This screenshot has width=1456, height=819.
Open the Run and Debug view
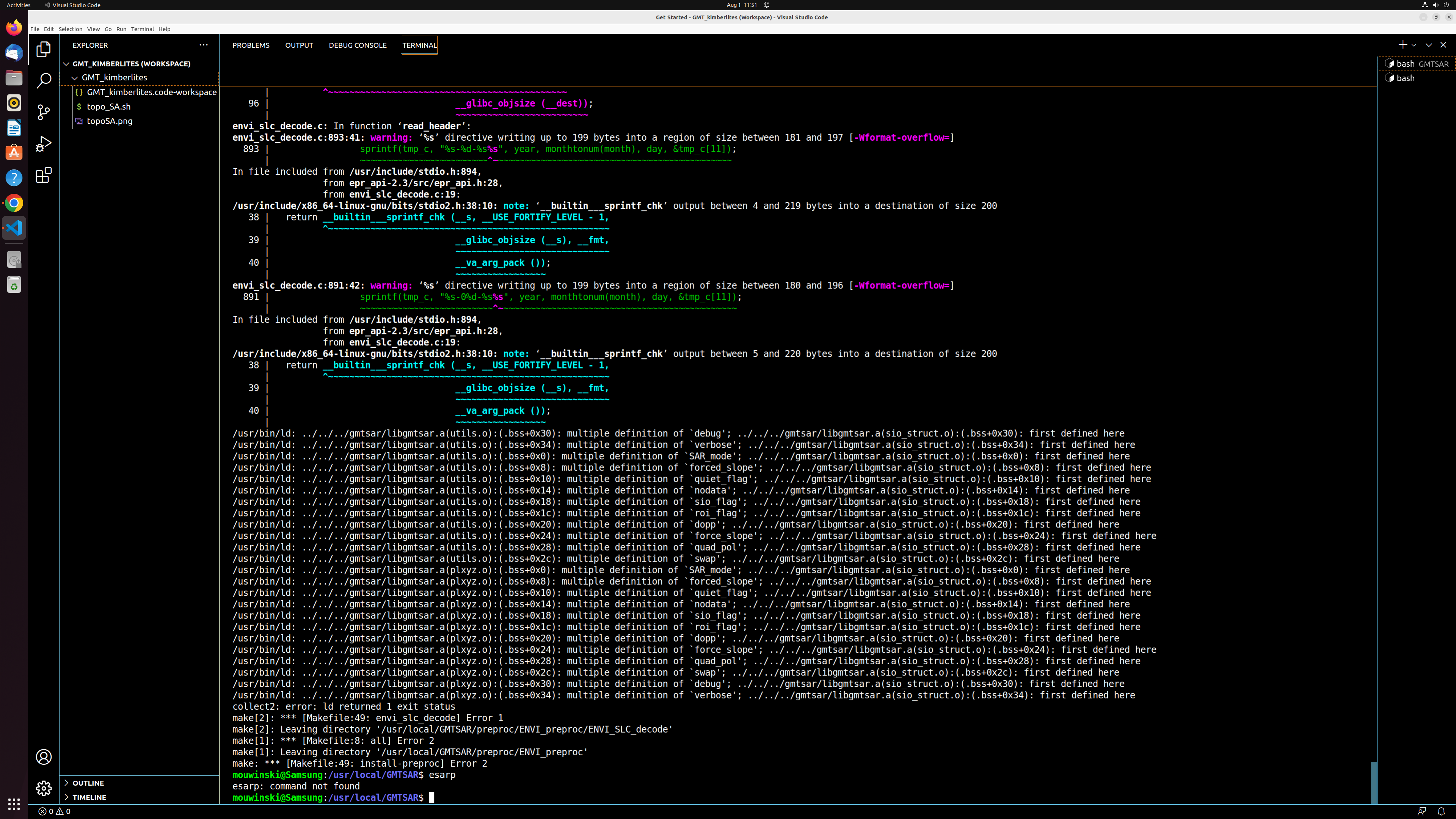[43, 144]
